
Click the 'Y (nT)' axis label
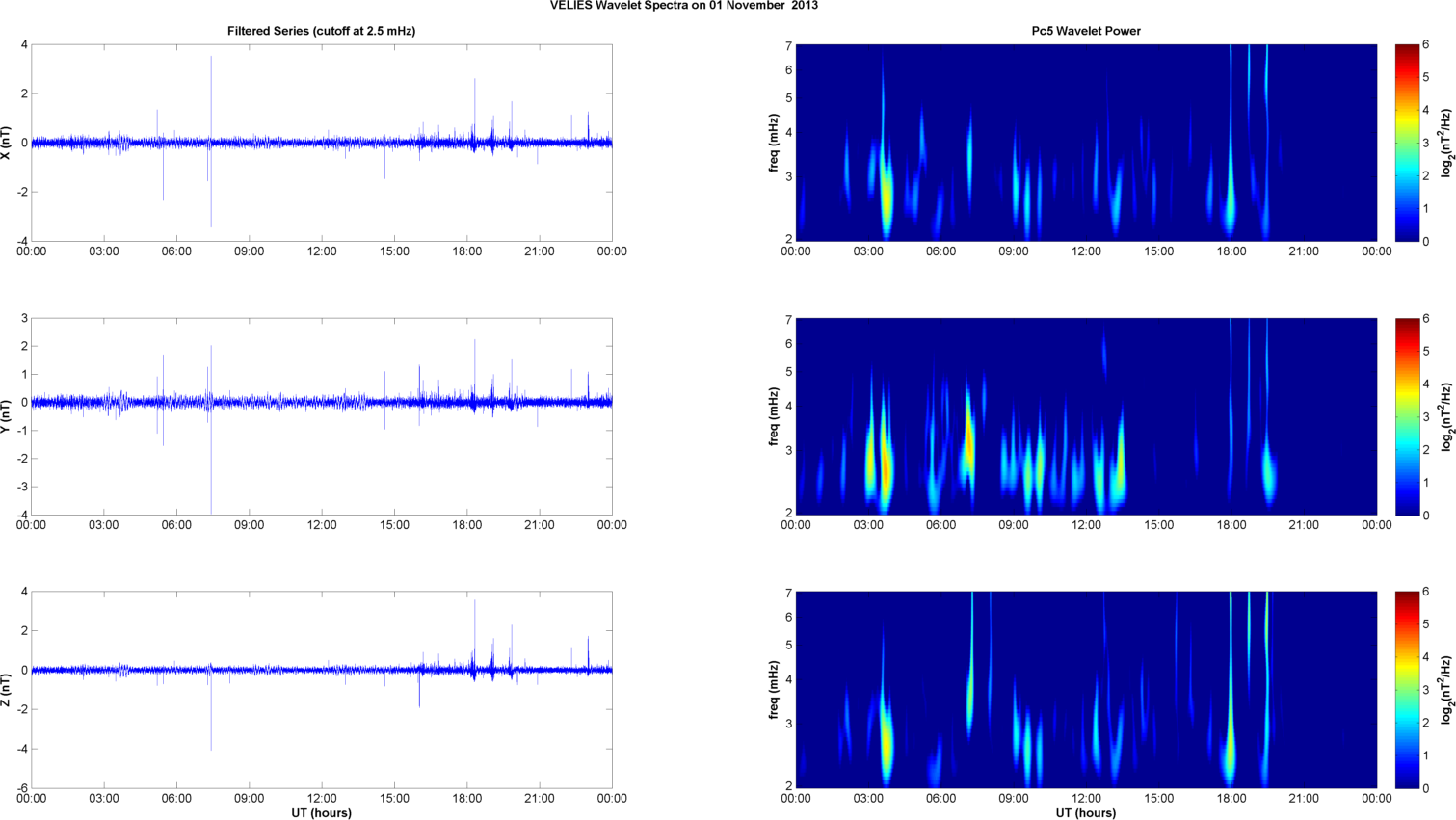click(7, 416)
